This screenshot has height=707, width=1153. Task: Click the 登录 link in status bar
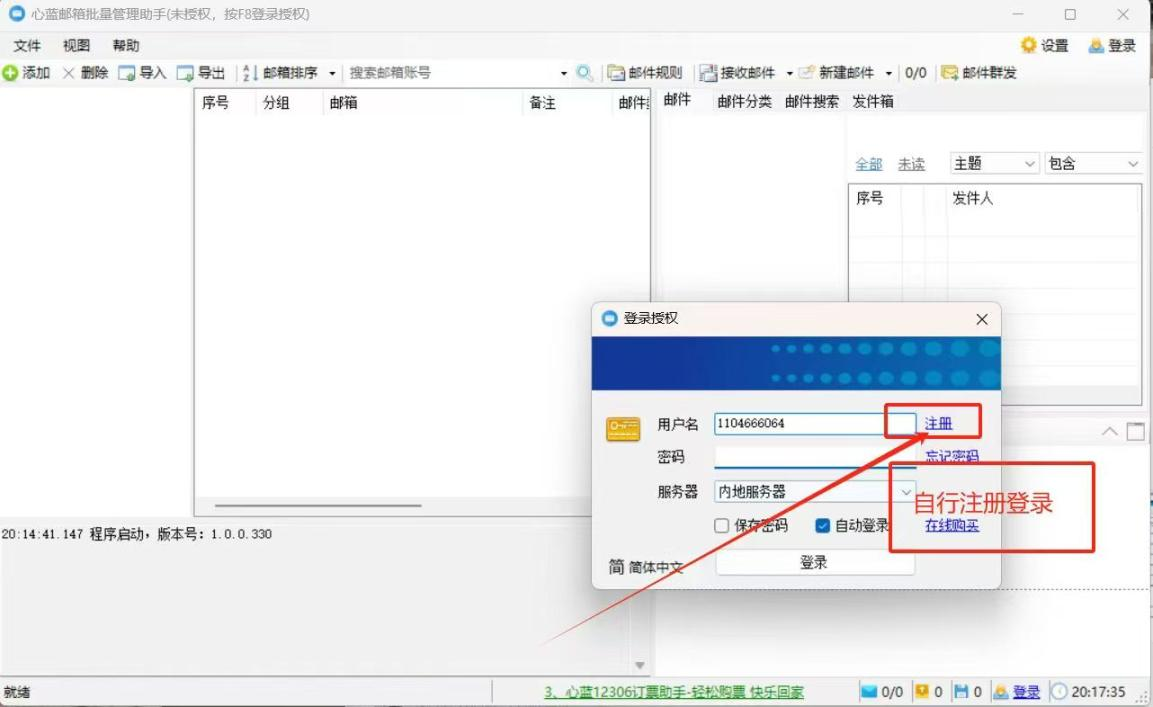(1027, 692)
